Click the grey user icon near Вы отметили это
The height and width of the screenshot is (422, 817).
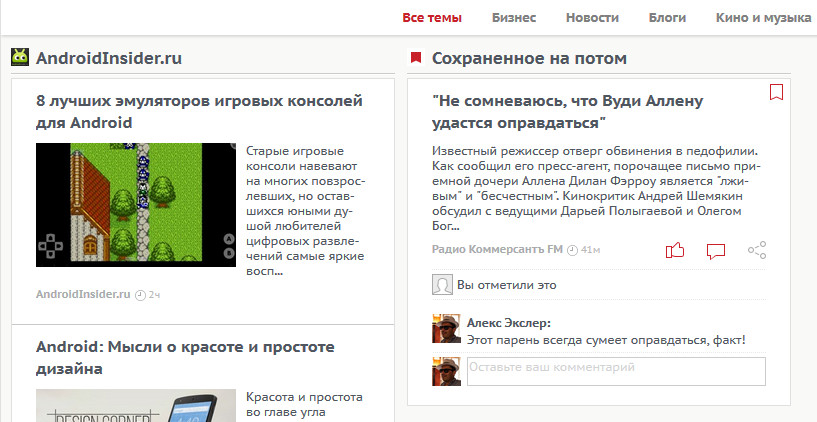[x=442, y=285]
